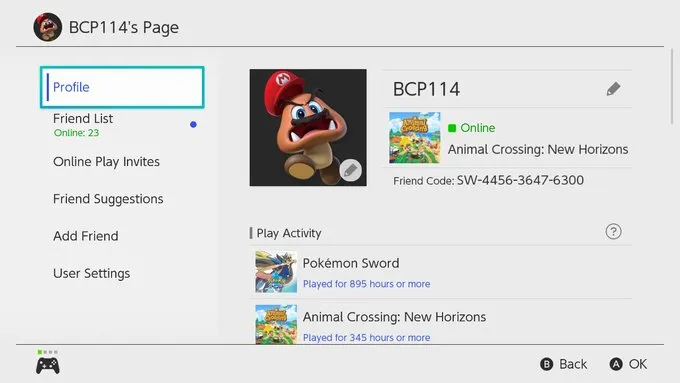This screenshot has width=680, height=383.
Task: Click the Back label in footer
Action: click(x=573, y=364)
